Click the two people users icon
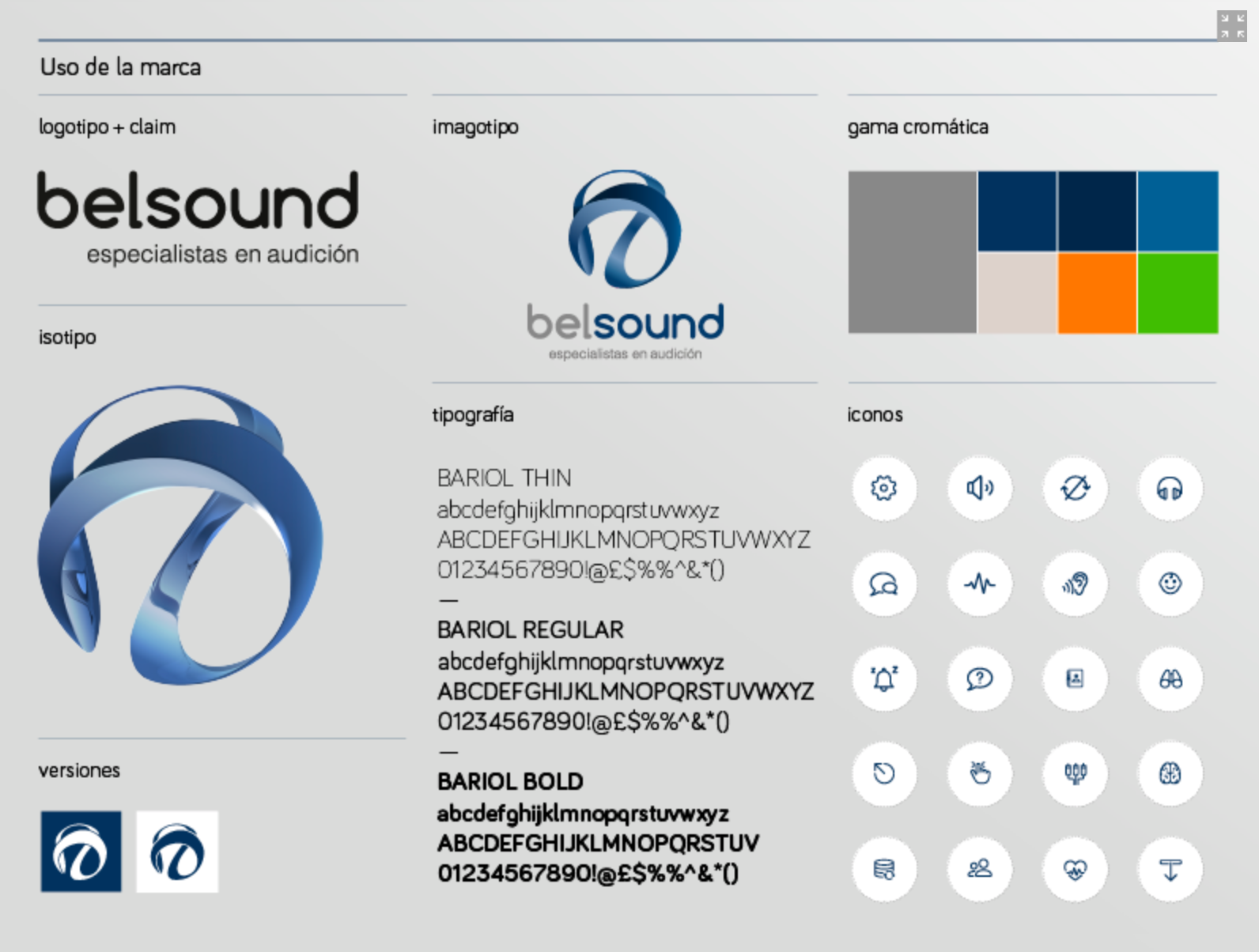The width and height of the screenshot is (1259, 952). (x=980, y=870)
